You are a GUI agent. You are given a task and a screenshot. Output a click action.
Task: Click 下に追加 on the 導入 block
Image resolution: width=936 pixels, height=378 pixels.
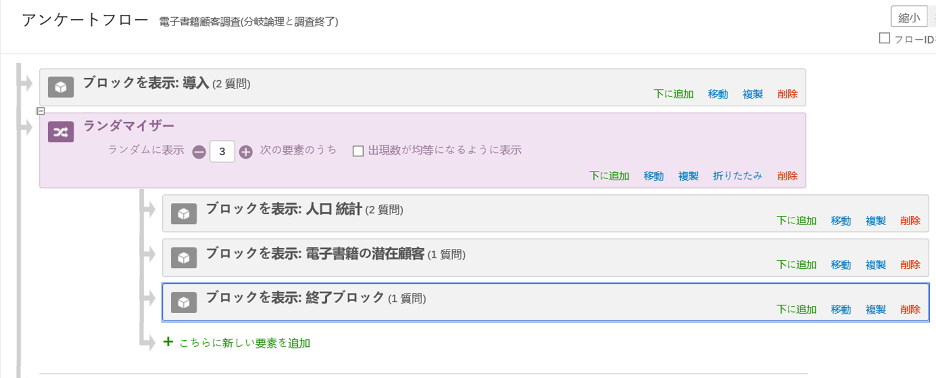pos(673,94)
